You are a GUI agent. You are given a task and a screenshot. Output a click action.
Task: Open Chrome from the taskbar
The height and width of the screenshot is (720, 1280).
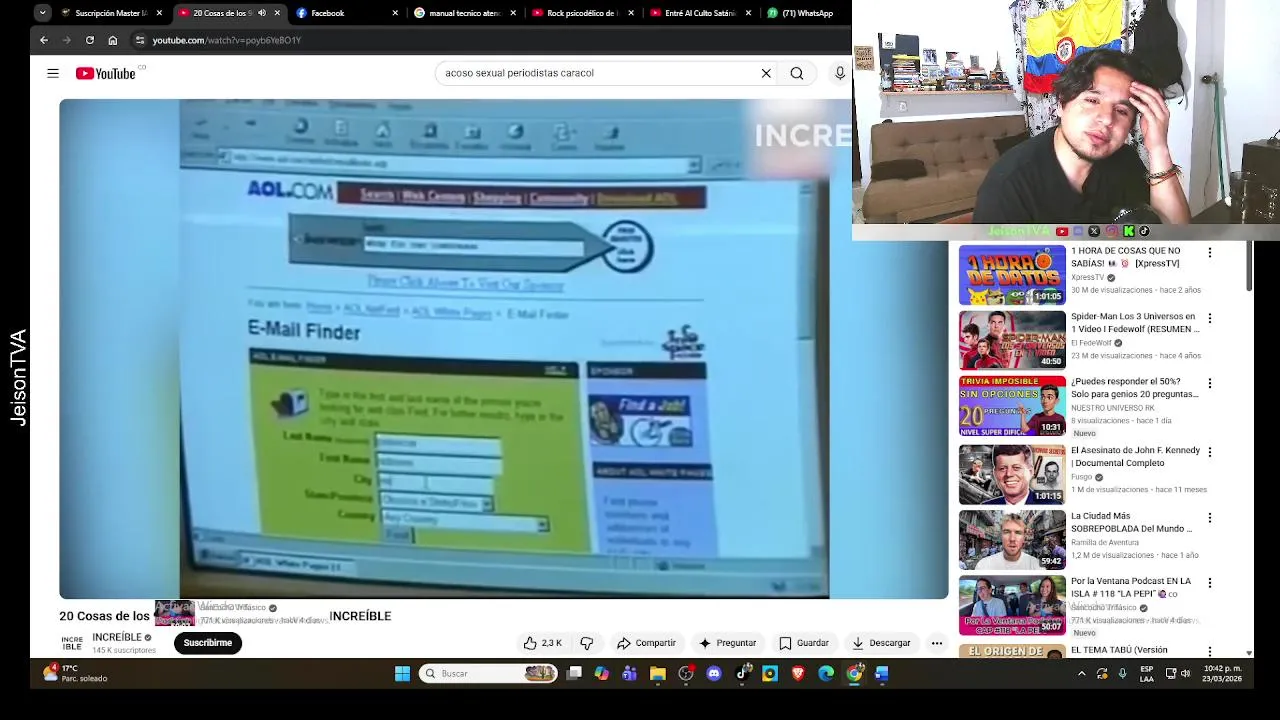[x=854, y=674]
